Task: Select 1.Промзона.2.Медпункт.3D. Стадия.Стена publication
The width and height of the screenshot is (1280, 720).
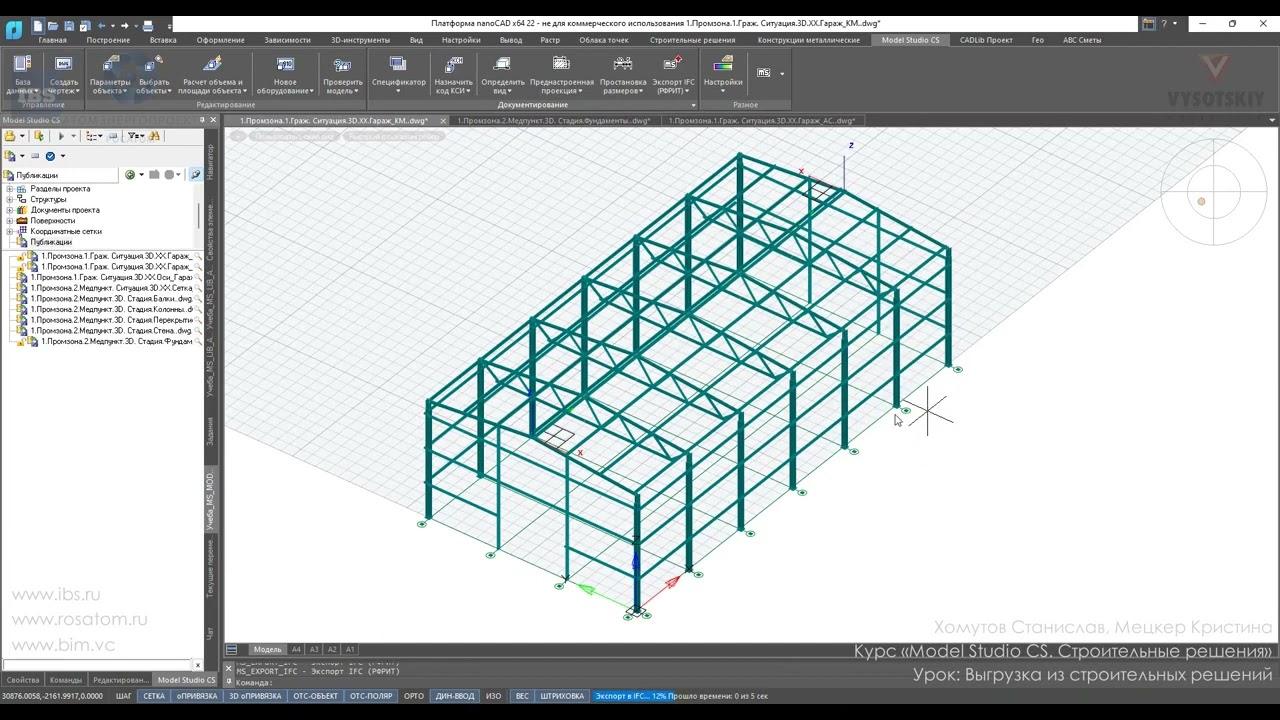Action: (111, 331)
